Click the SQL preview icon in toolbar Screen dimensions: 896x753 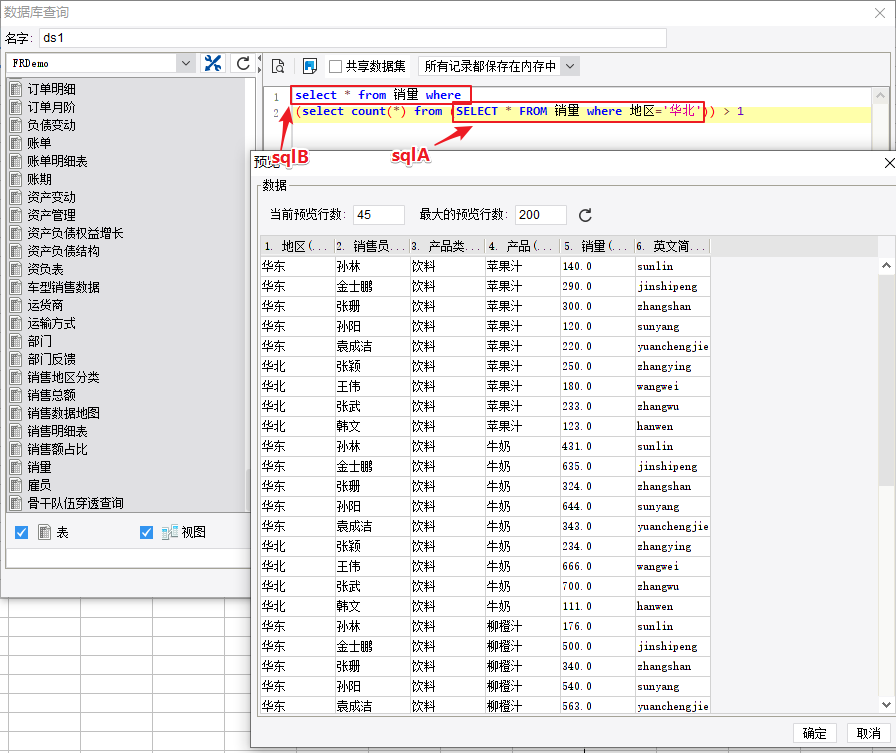(278, 66)
